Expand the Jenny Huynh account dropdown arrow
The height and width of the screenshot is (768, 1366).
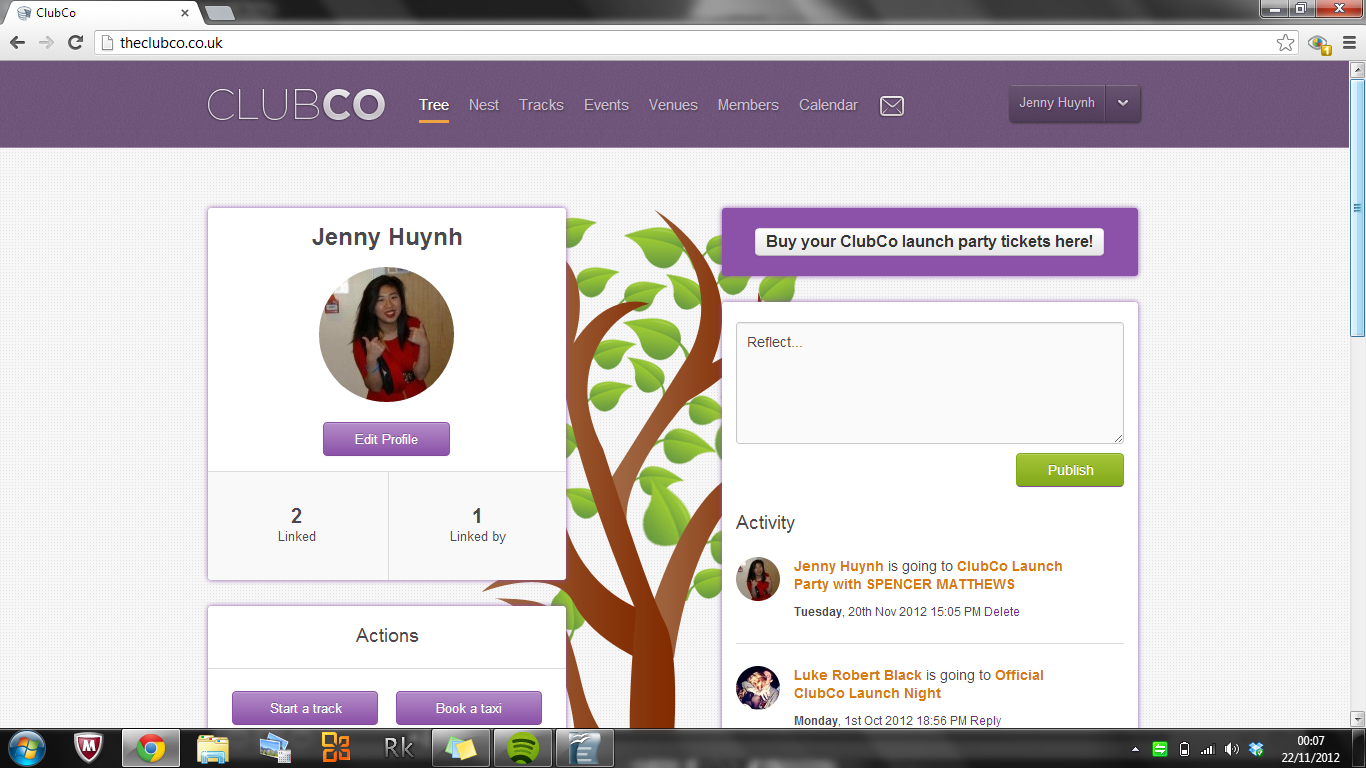(x=1123, y=103)
